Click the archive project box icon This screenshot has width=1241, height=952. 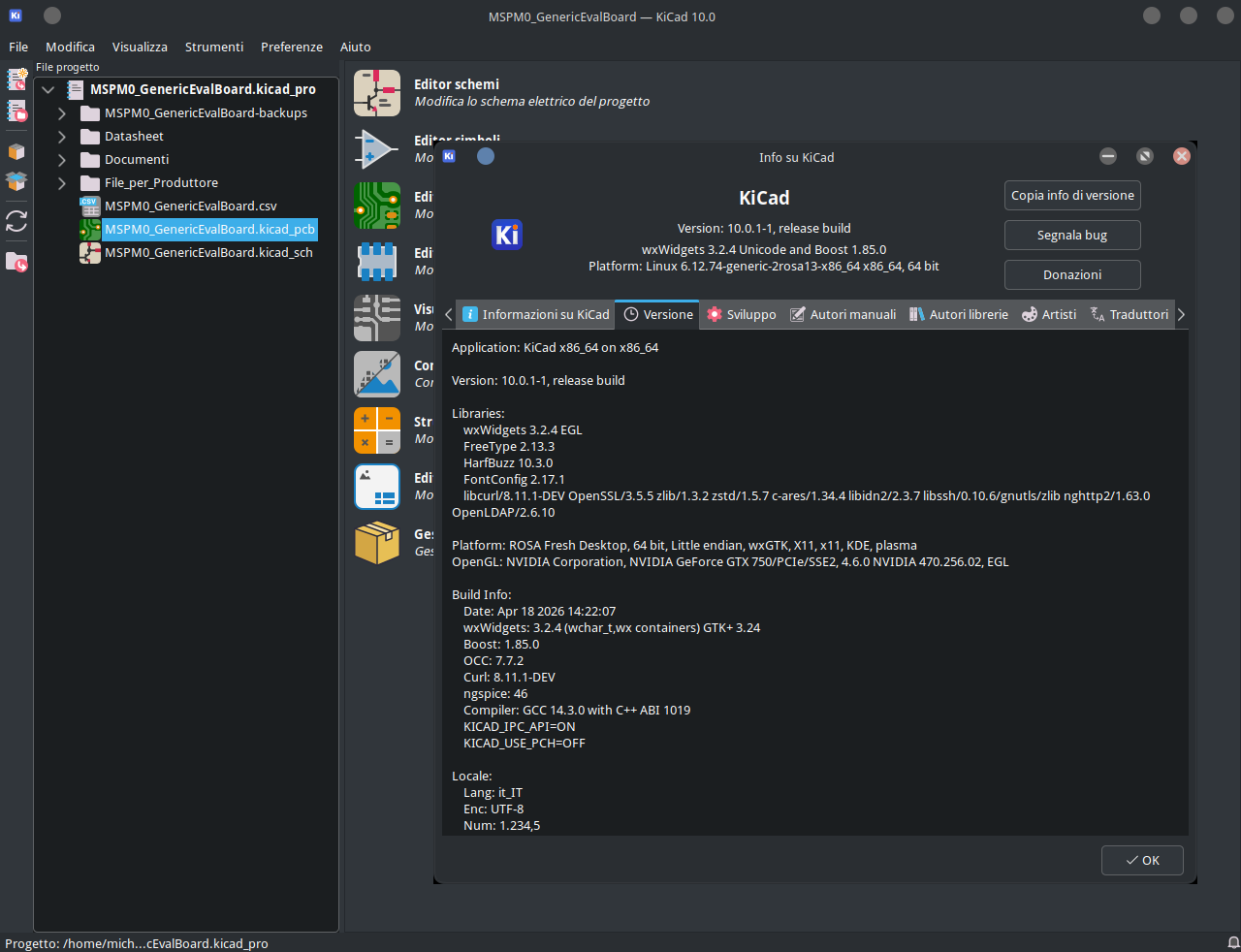pyautogui.click(x=16, y=152)
